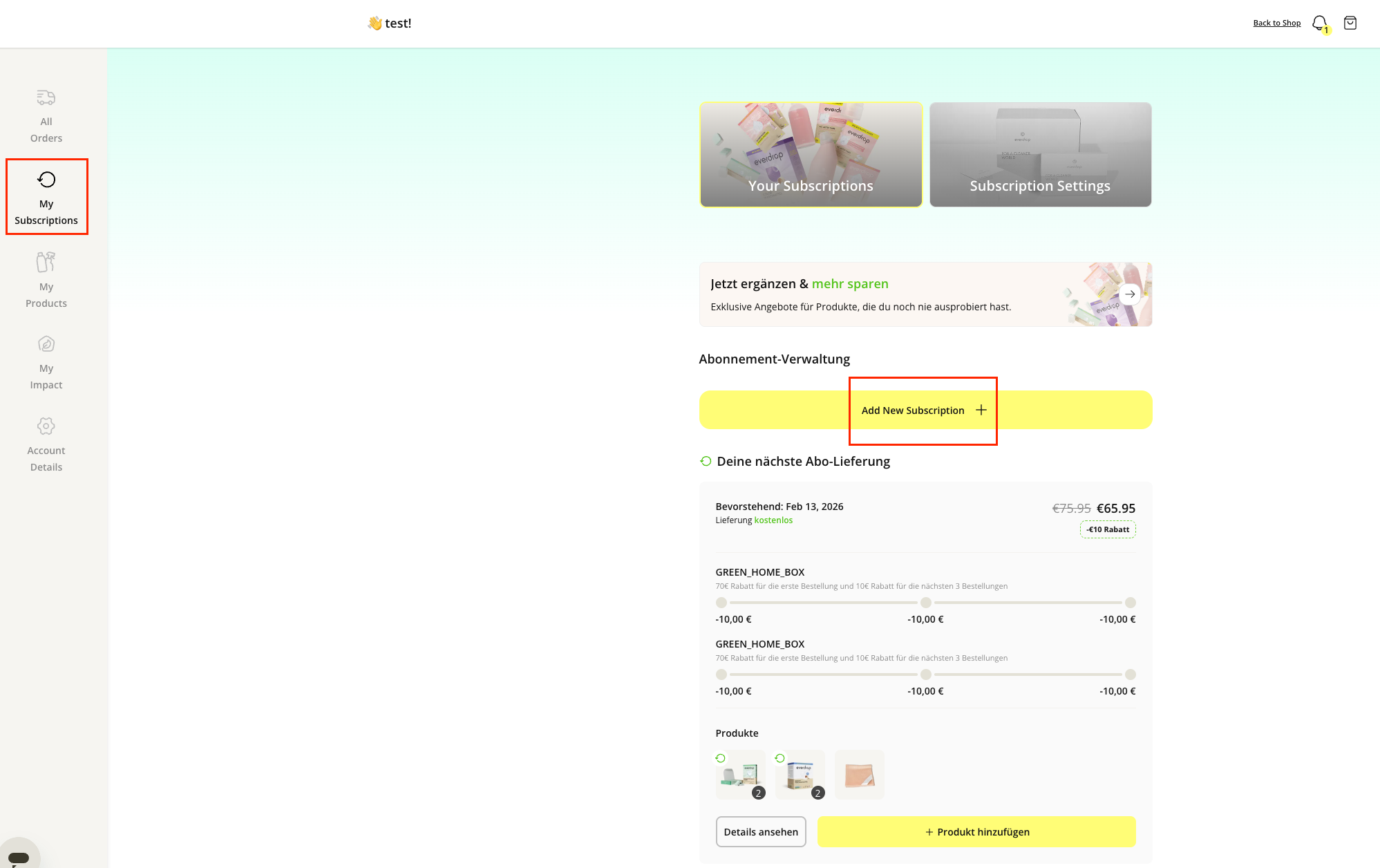
Task: Click the Back to Shop link
Action: (x=1276, y=23)
